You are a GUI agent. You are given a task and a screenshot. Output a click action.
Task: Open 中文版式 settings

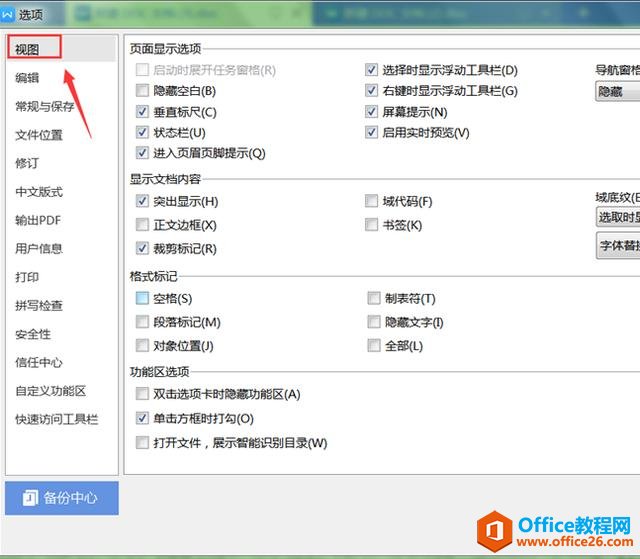pos(39,192)
